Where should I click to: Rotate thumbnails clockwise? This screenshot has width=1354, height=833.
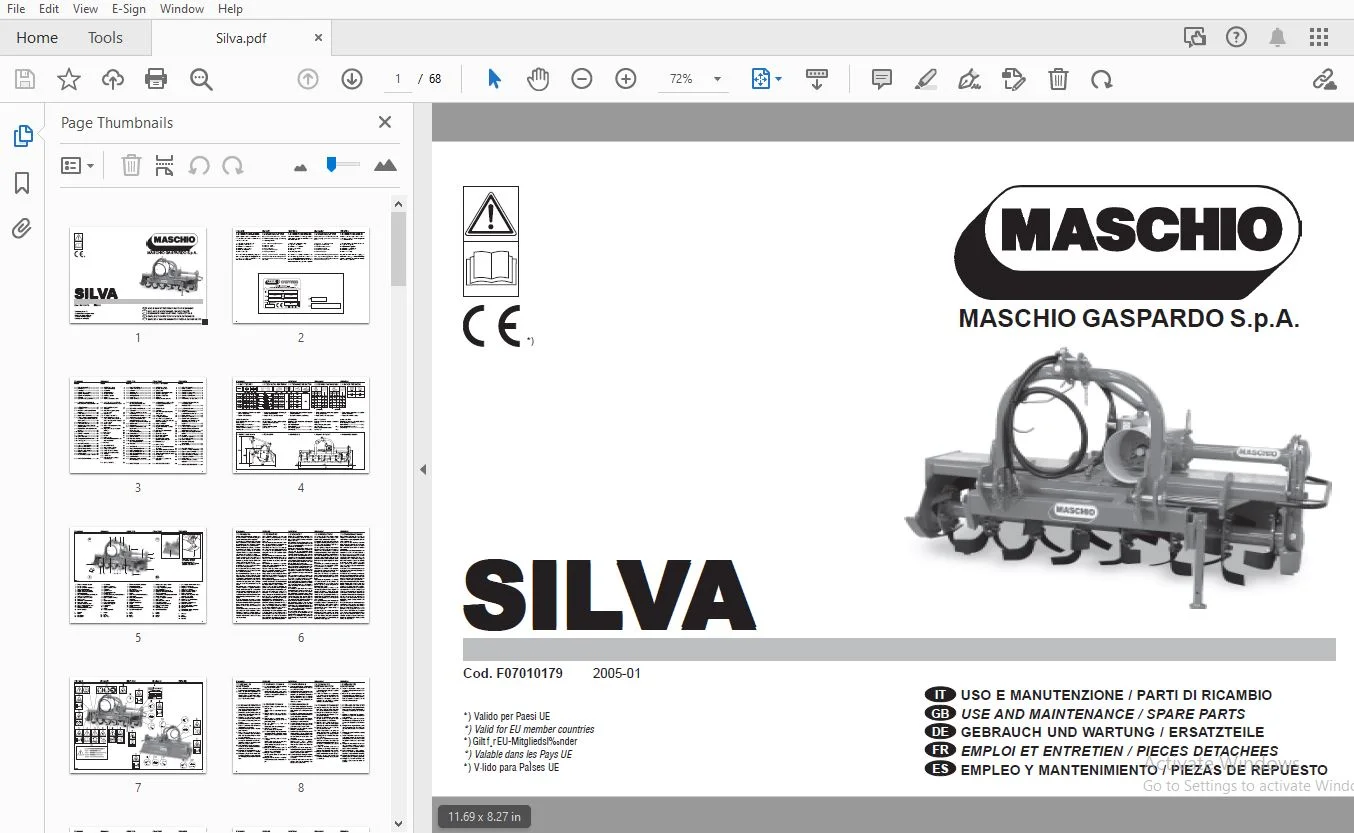233,165
